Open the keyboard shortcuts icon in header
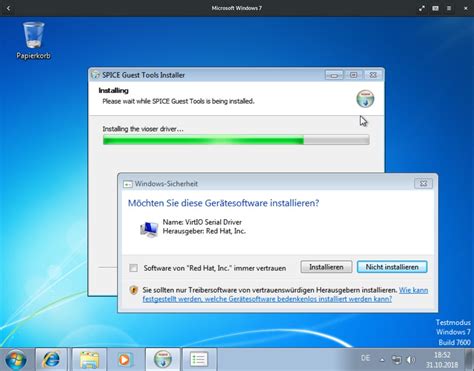 tap(435, 8)
